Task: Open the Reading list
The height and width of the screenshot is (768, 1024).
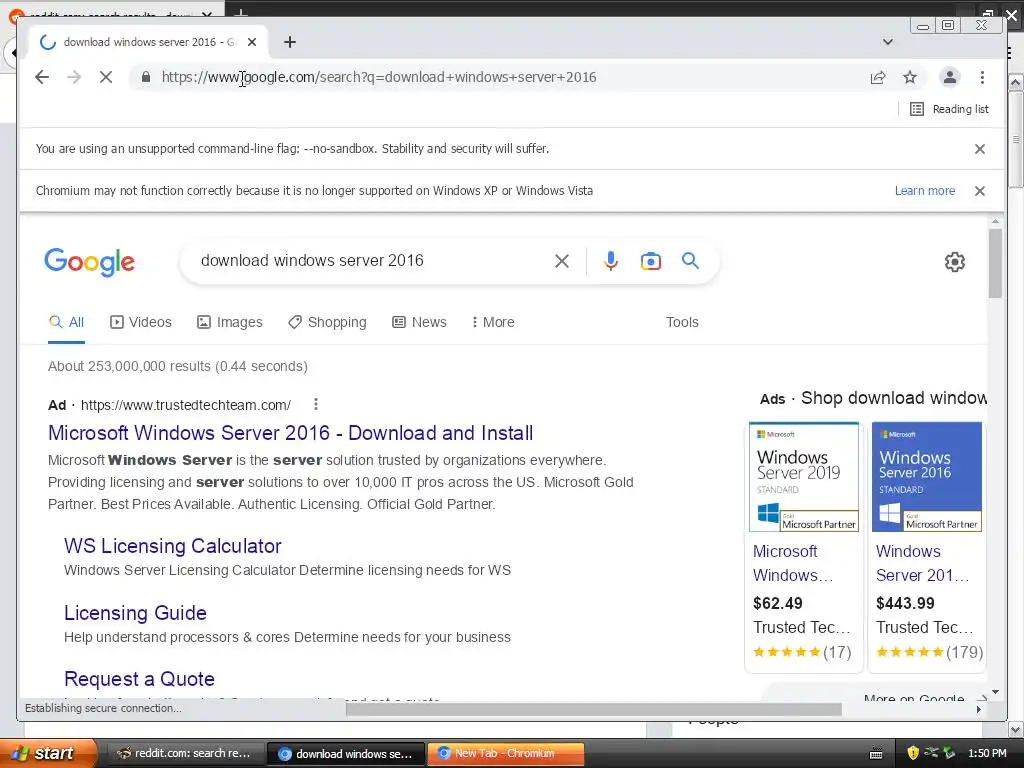Action: [x=949, y=109]
